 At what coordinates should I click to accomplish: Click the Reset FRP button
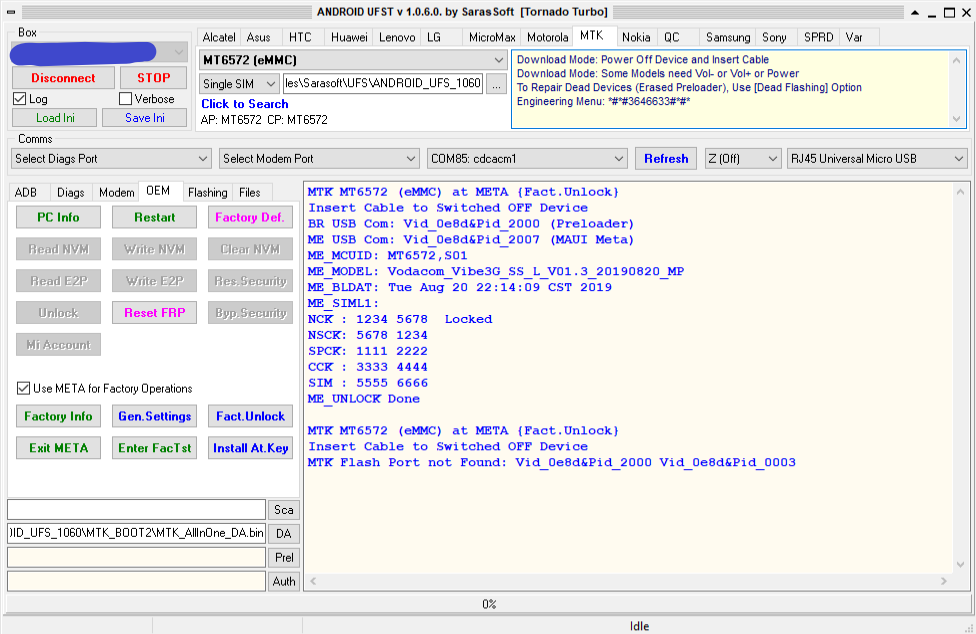154,313
